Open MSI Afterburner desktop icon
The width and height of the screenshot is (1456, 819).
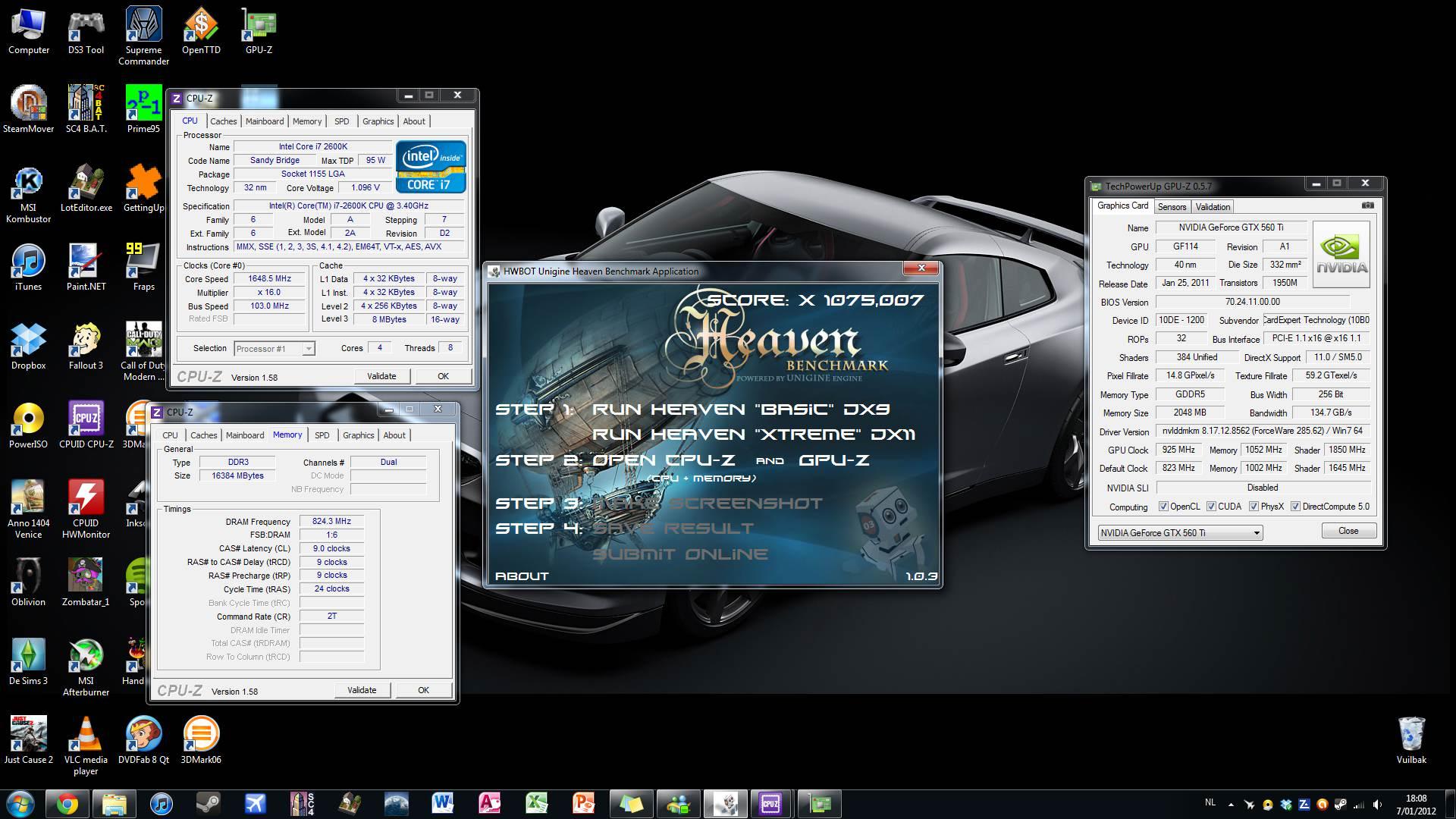(86, 667)
